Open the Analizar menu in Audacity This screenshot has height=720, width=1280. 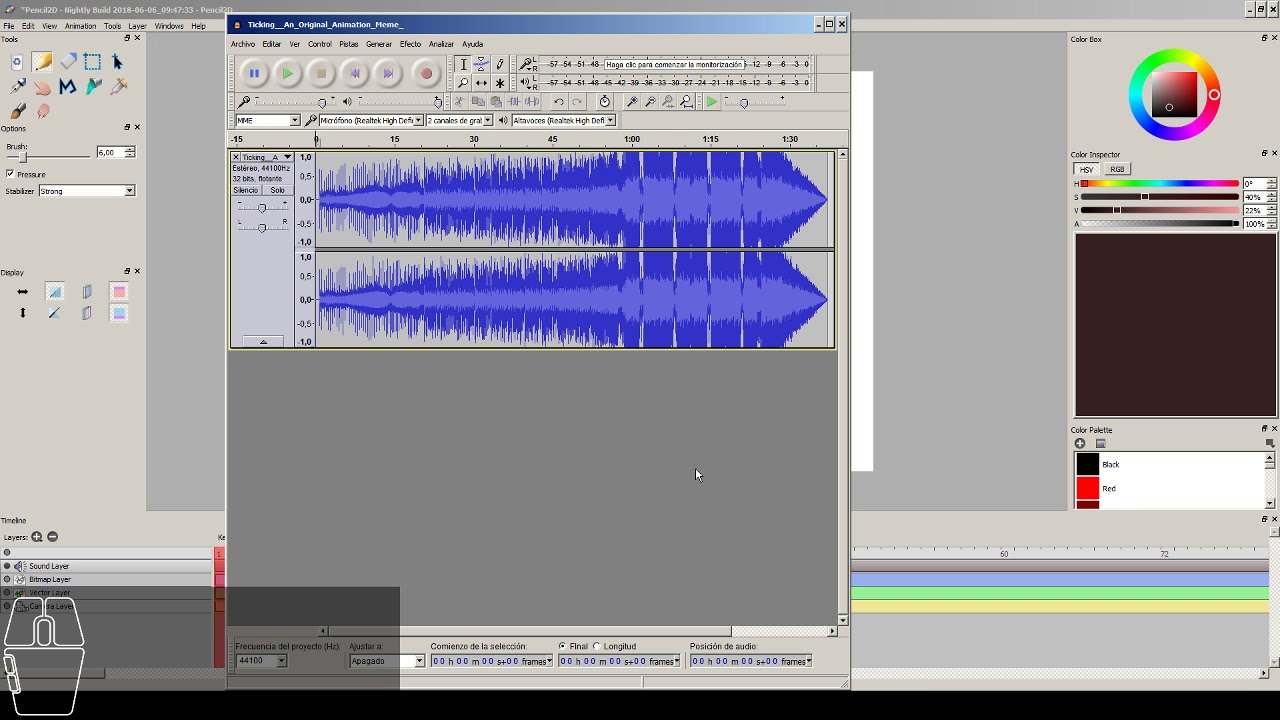[441, 44]
